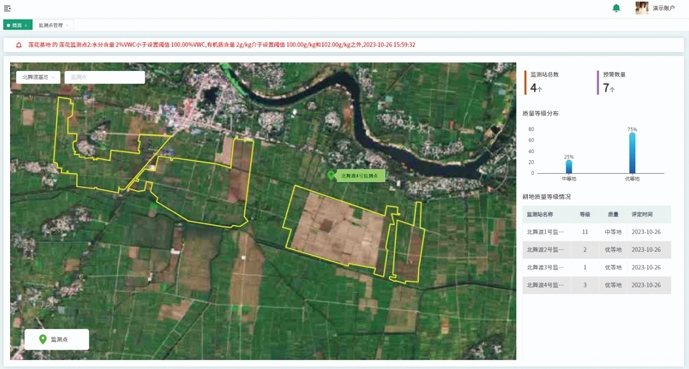This screenshot has height=369, width=689.
Task: Select the 北舞渡3号监 table row
Action: click(x=597, y=267)
